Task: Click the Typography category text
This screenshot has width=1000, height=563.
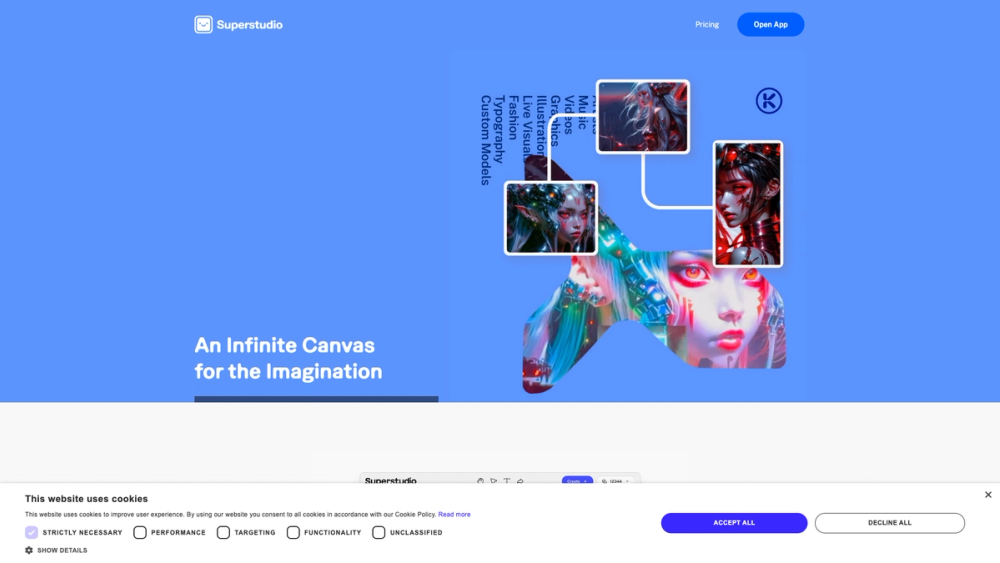Action: [499, 129]
